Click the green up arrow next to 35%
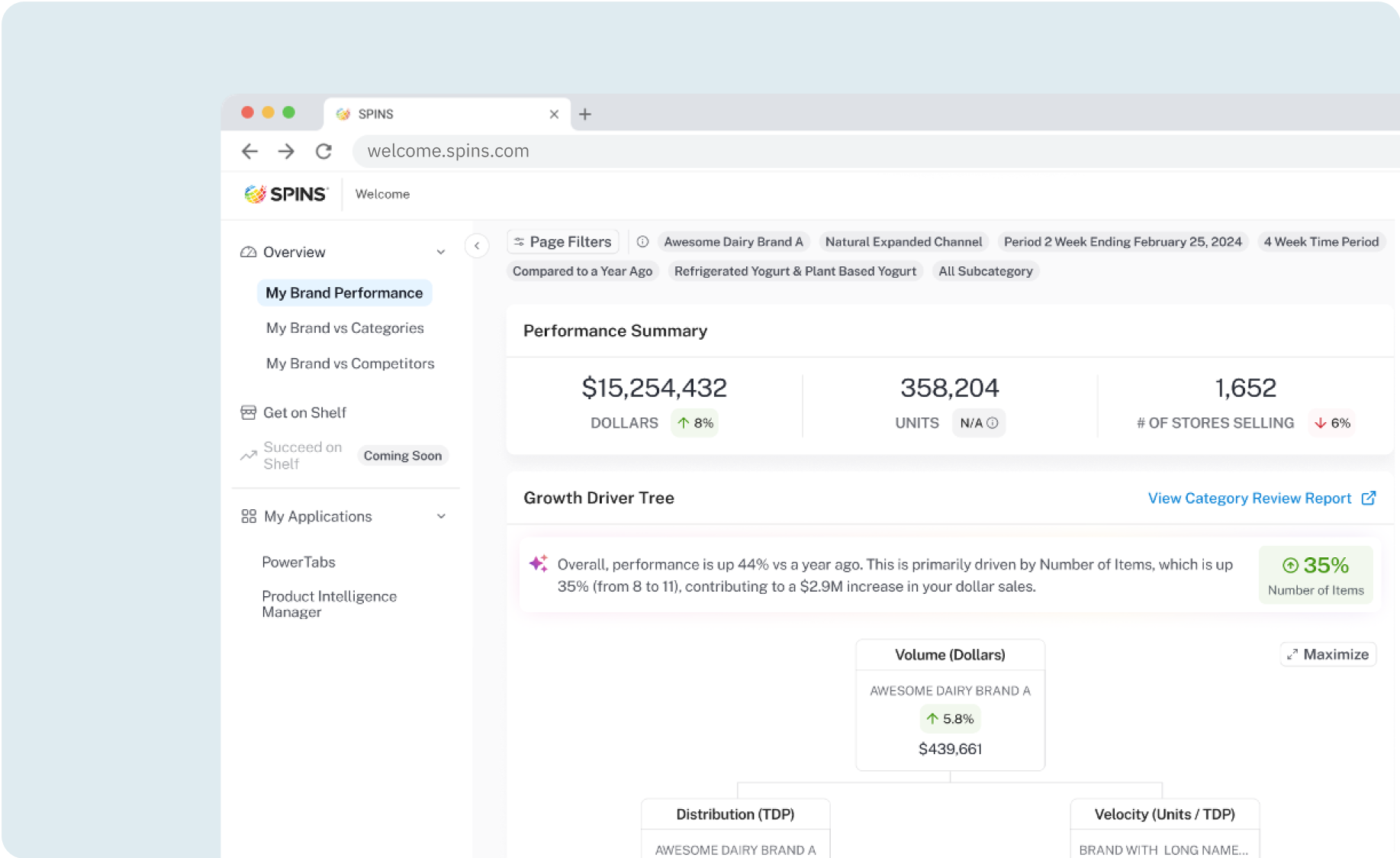1400x858 pixels. [1290, 565]
